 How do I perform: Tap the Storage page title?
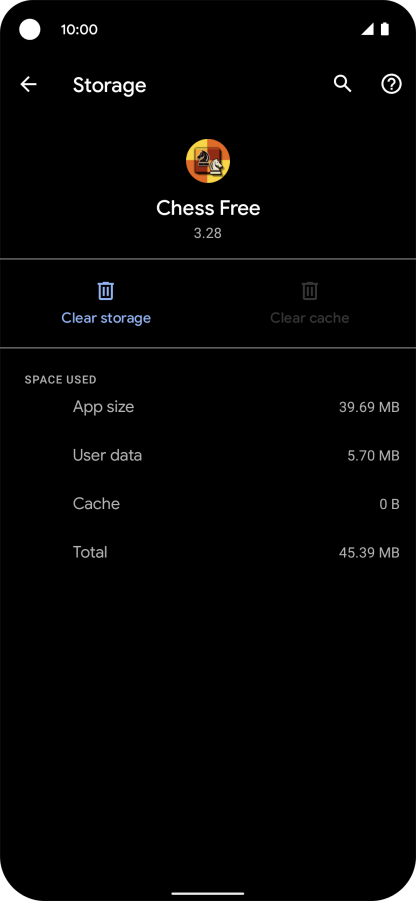(109, 86)
